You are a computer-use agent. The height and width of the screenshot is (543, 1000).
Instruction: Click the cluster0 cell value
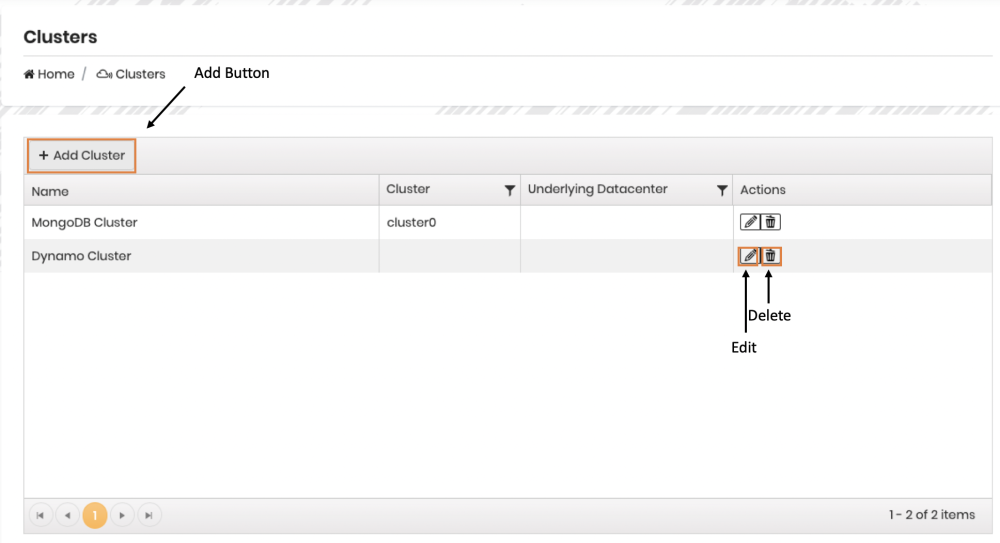point(411,222)
